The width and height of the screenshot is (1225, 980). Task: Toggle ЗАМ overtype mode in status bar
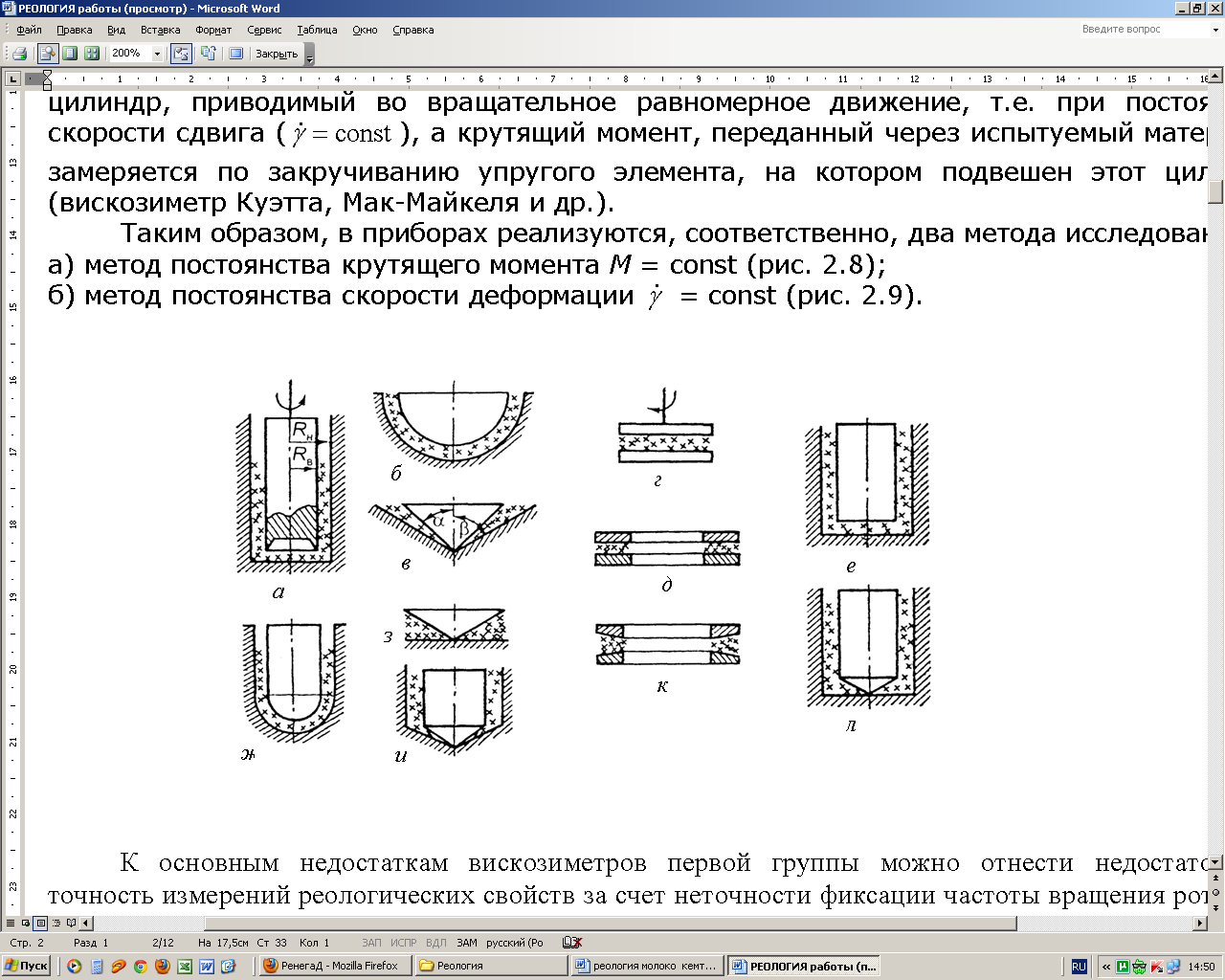click(466, 943)
